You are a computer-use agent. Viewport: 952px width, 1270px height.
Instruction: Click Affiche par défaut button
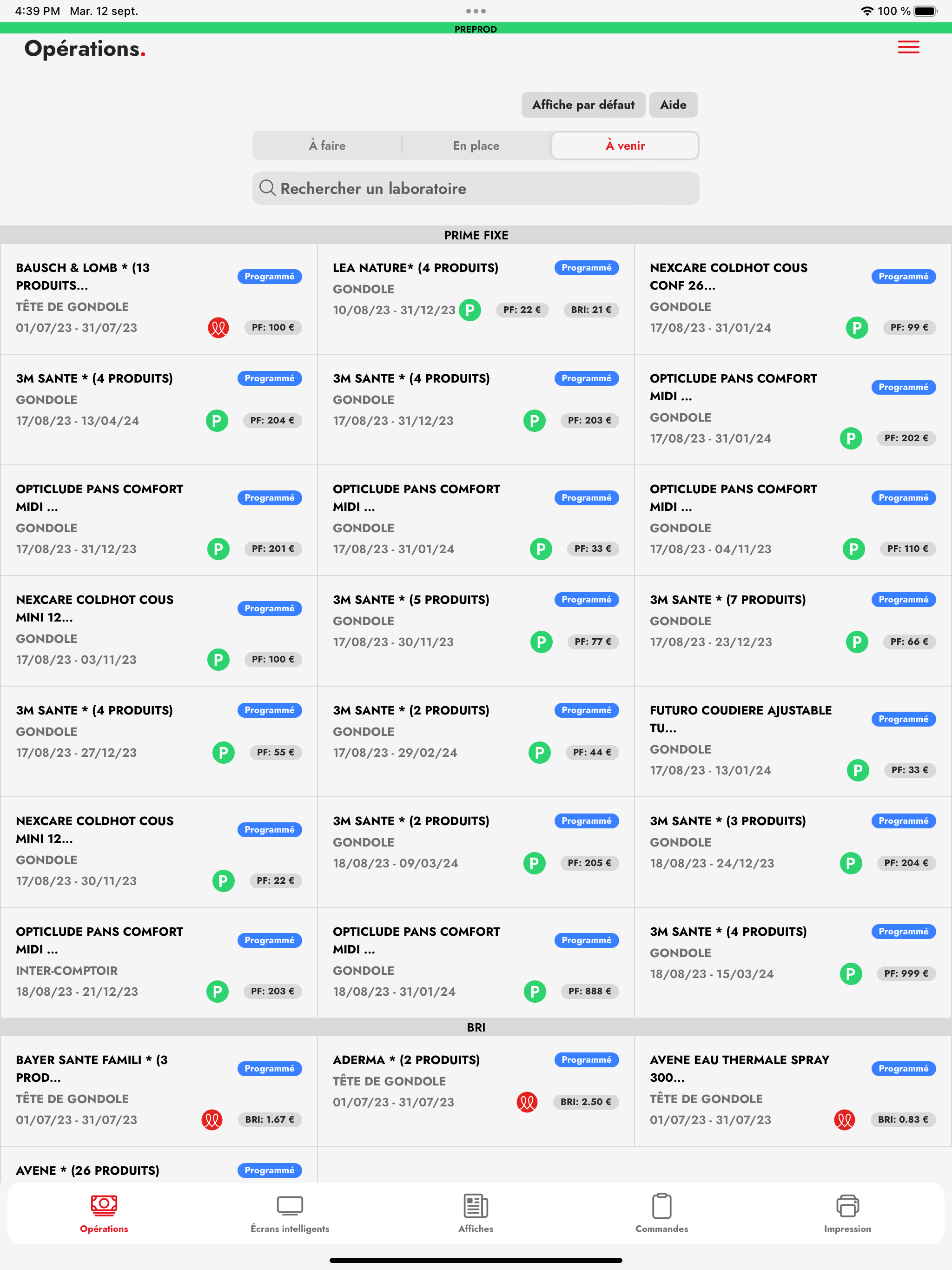click(x=583, y=105)
